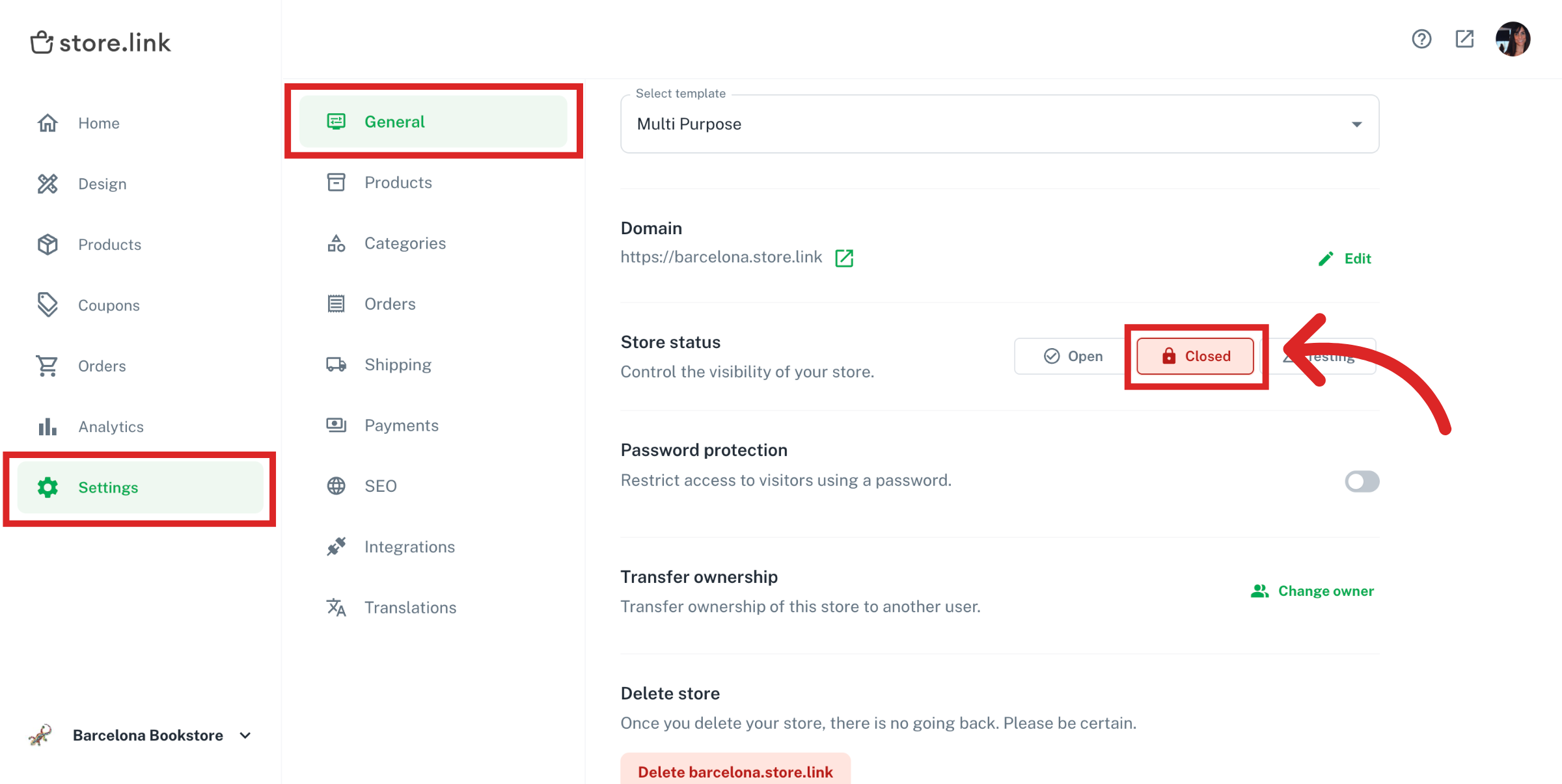
Task: Open the Integrations settings page
Action: (410, 547)
